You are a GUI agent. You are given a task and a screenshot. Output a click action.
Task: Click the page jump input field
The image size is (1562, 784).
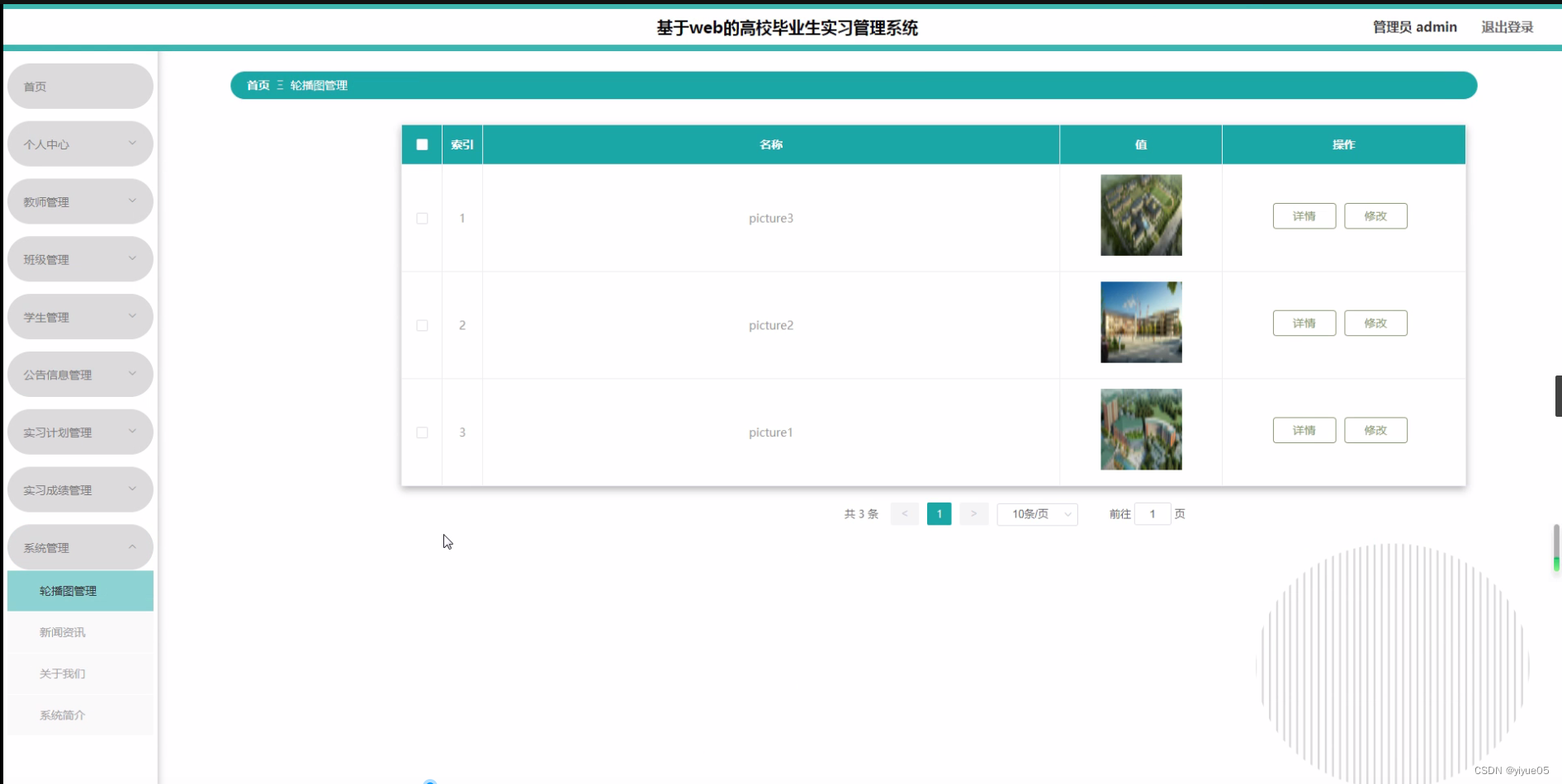[1152, 514]
